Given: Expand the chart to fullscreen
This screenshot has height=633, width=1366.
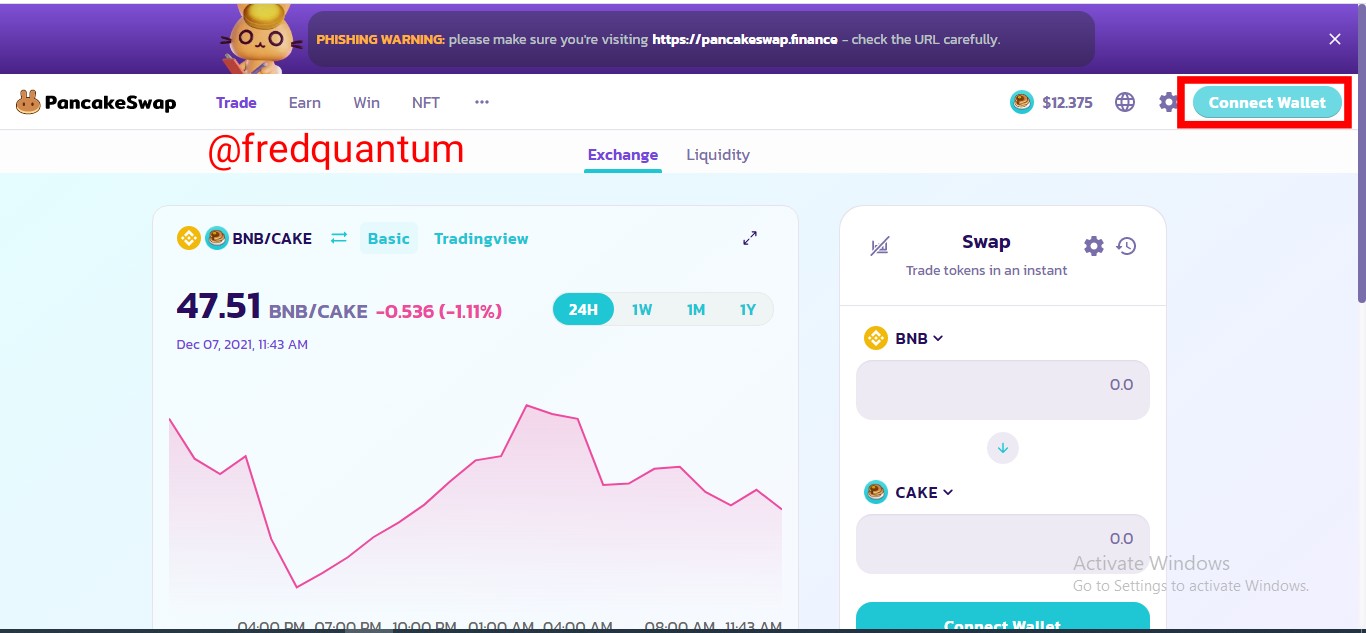Looking at the screenshot, I should click(x=750, y=238).
